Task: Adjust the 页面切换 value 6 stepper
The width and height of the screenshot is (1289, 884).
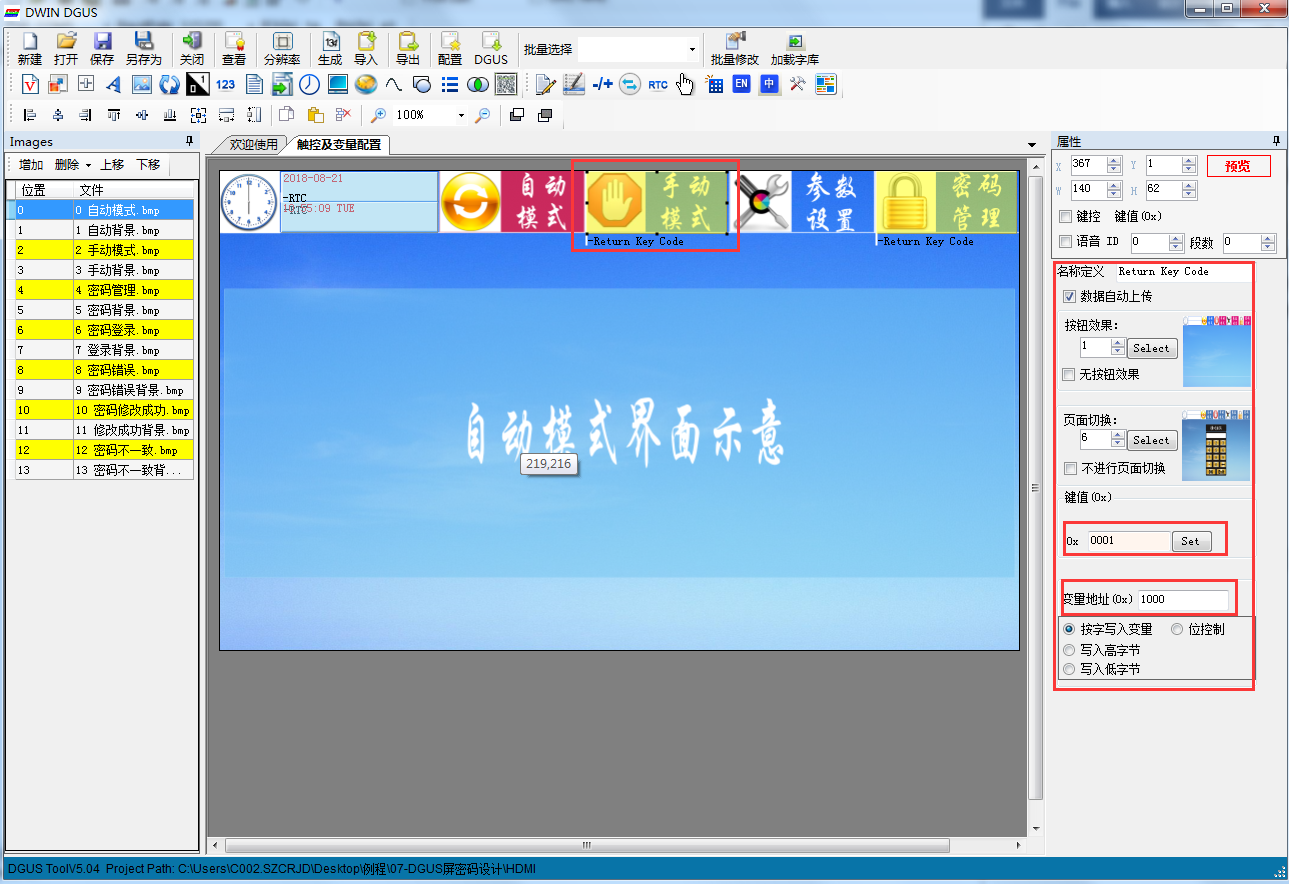Action: (x=1118, y=439)
